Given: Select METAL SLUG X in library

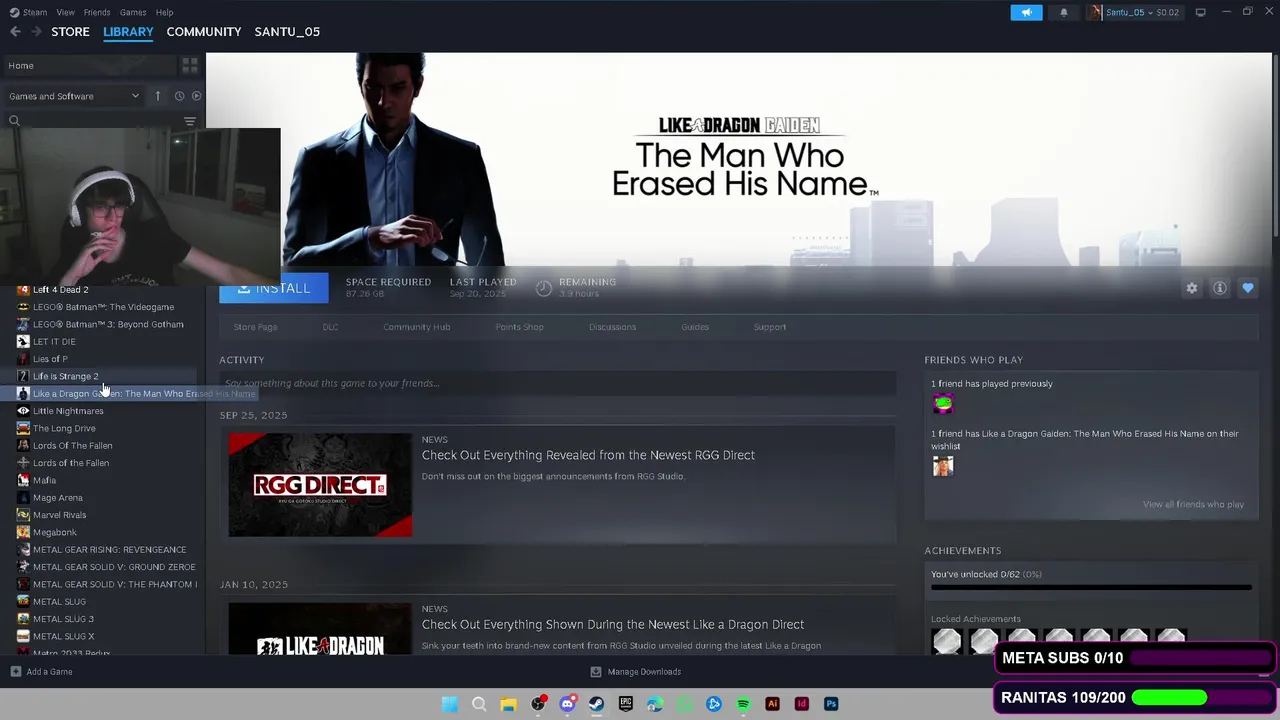Looking at the screenshot, I should [x=63, y=636].
